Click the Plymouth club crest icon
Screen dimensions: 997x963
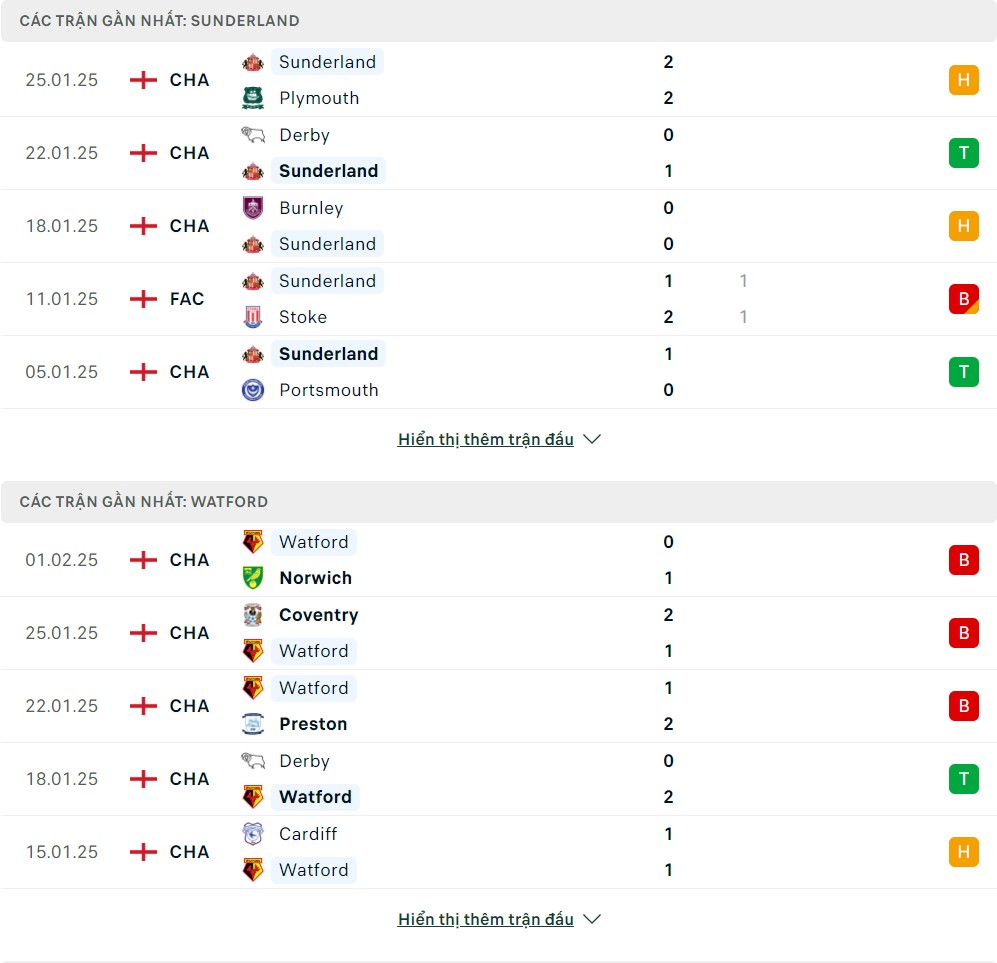click(x=252, y=98)
